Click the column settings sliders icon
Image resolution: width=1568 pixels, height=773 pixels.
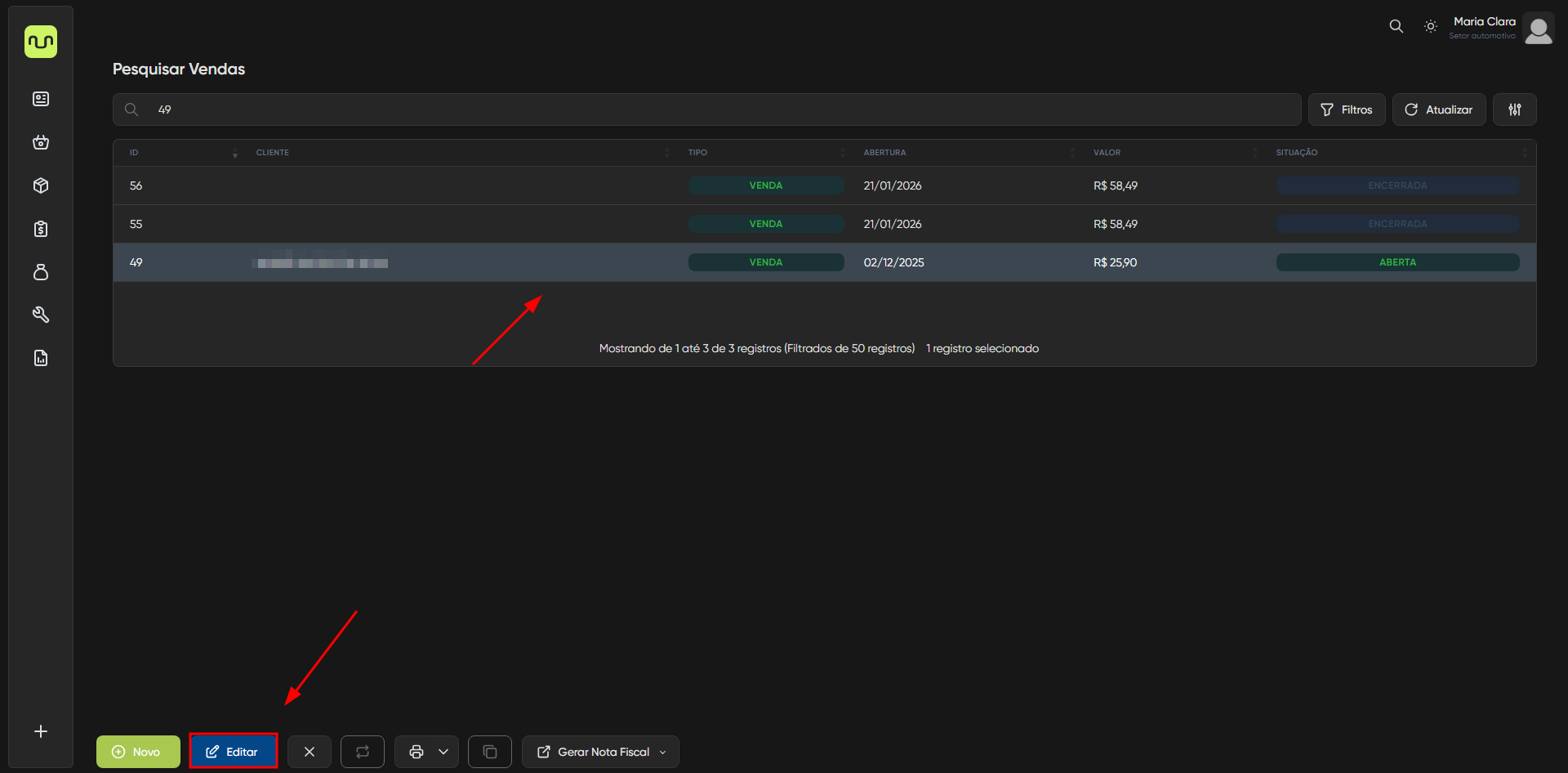pyautogui.click(x=1514, y=109)
